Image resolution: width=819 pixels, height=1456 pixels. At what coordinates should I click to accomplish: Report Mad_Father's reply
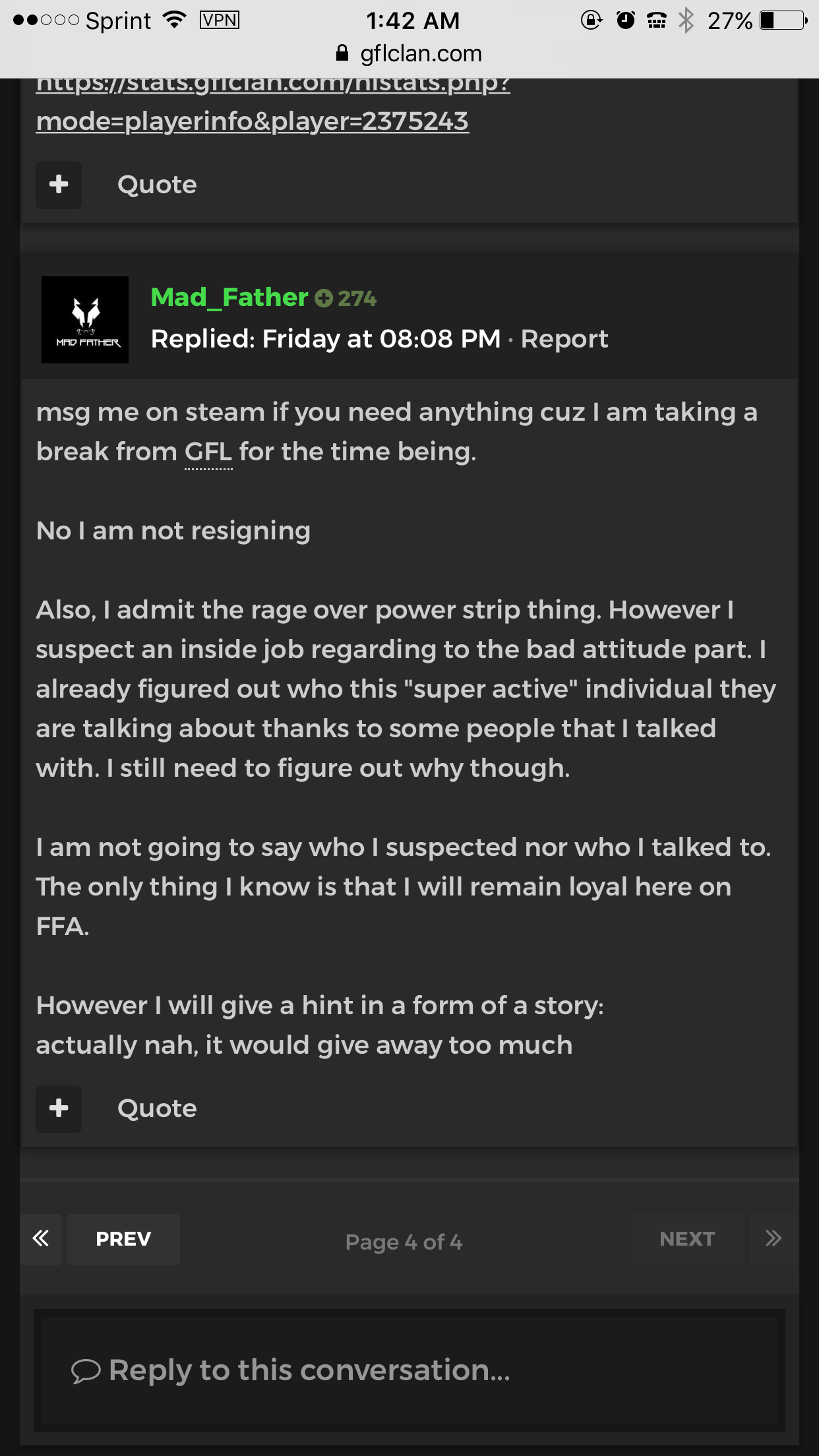click(x=564, y=339)
